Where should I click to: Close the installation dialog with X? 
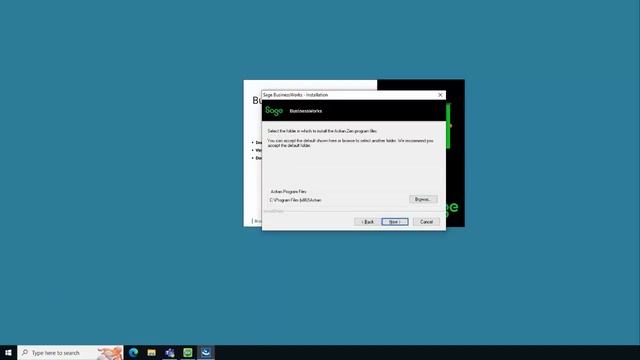440,95
